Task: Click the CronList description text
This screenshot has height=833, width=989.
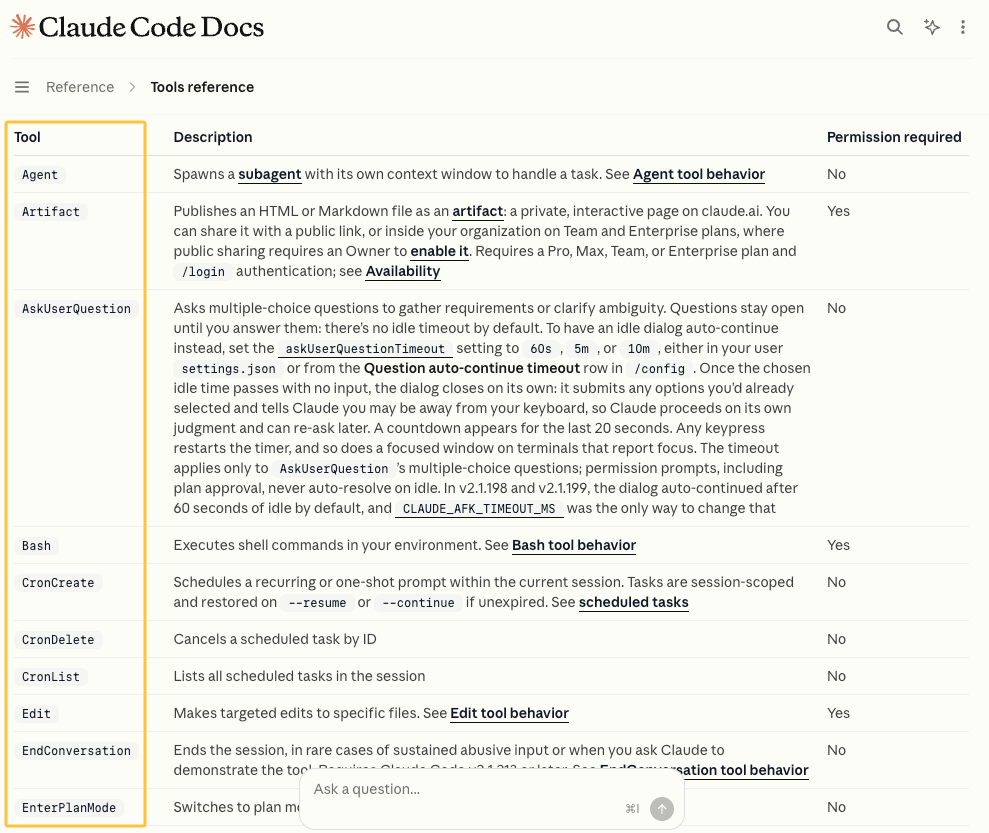Action: tap(299, 676)
